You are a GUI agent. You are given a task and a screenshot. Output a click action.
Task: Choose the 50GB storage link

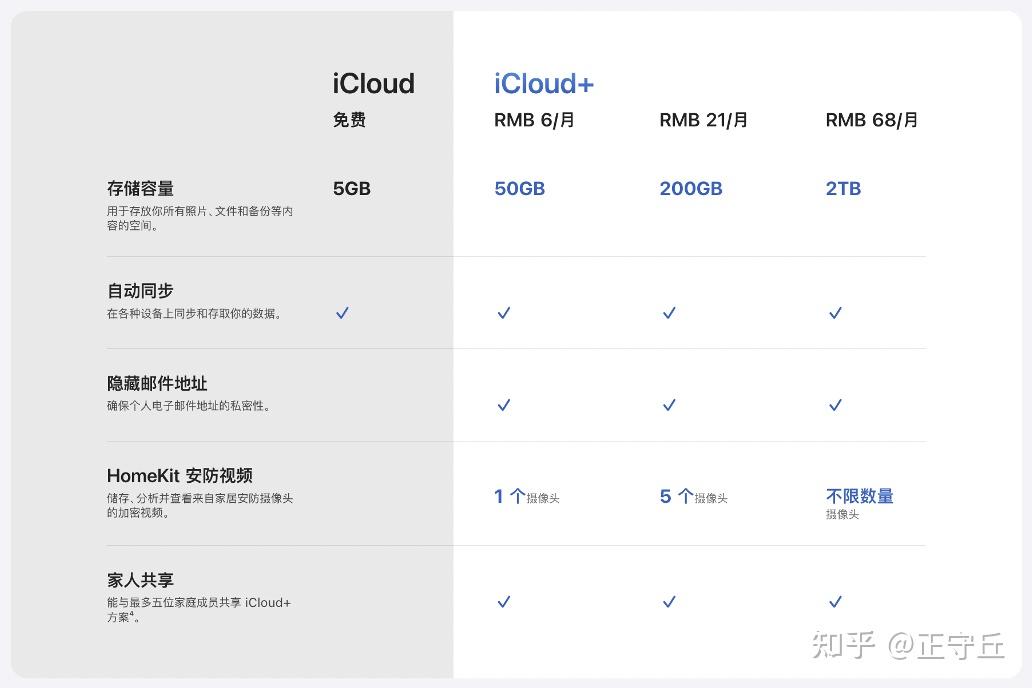click(x=519, y=188)
